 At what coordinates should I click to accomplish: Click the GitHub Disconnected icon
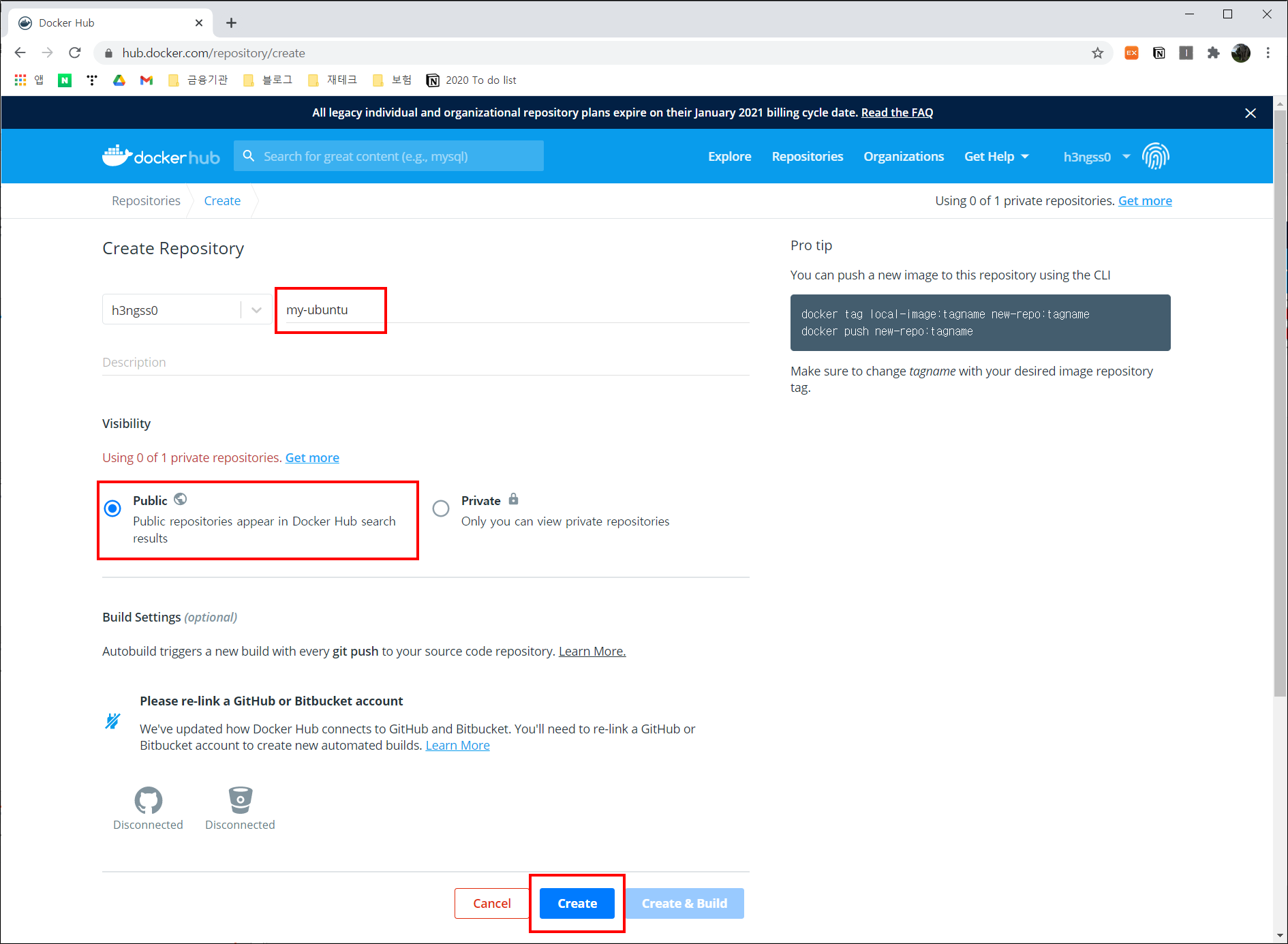[x=148, y=800]
